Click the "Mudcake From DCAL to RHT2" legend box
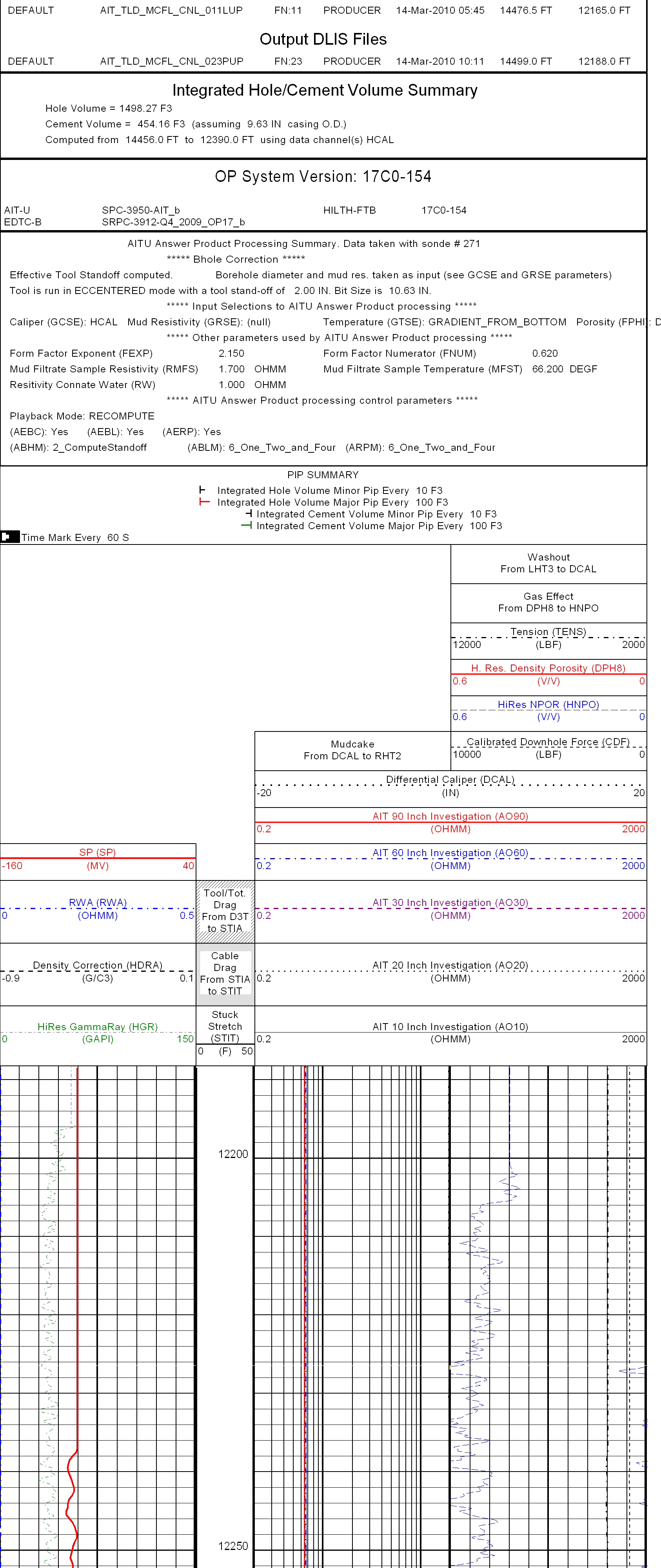This screenshot has height=1568, width=661. (x=352, y=751)
